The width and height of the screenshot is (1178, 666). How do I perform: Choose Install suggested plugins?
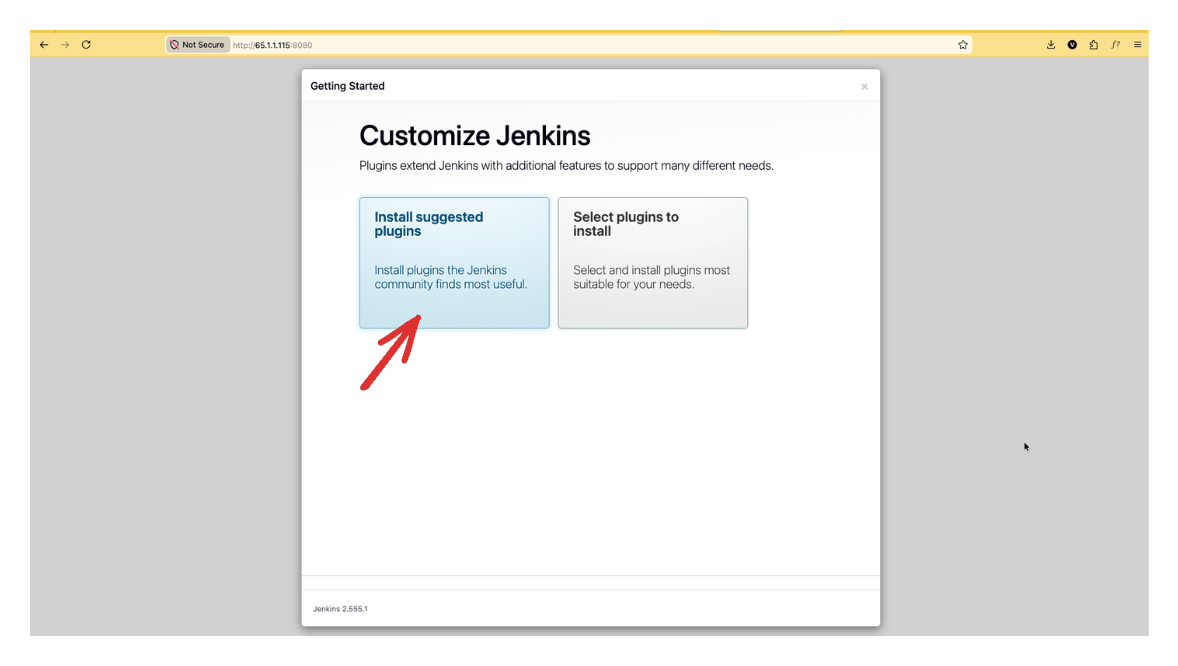(454, 263)
